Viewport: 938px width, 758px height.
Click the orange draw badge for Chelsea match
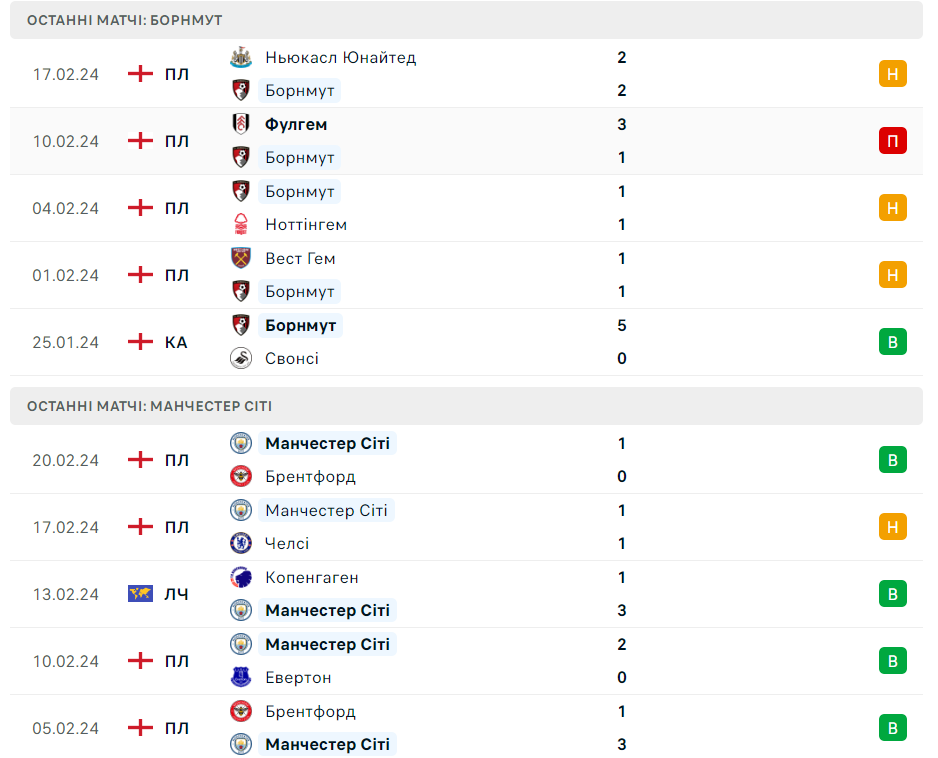[x=892, y=527]
